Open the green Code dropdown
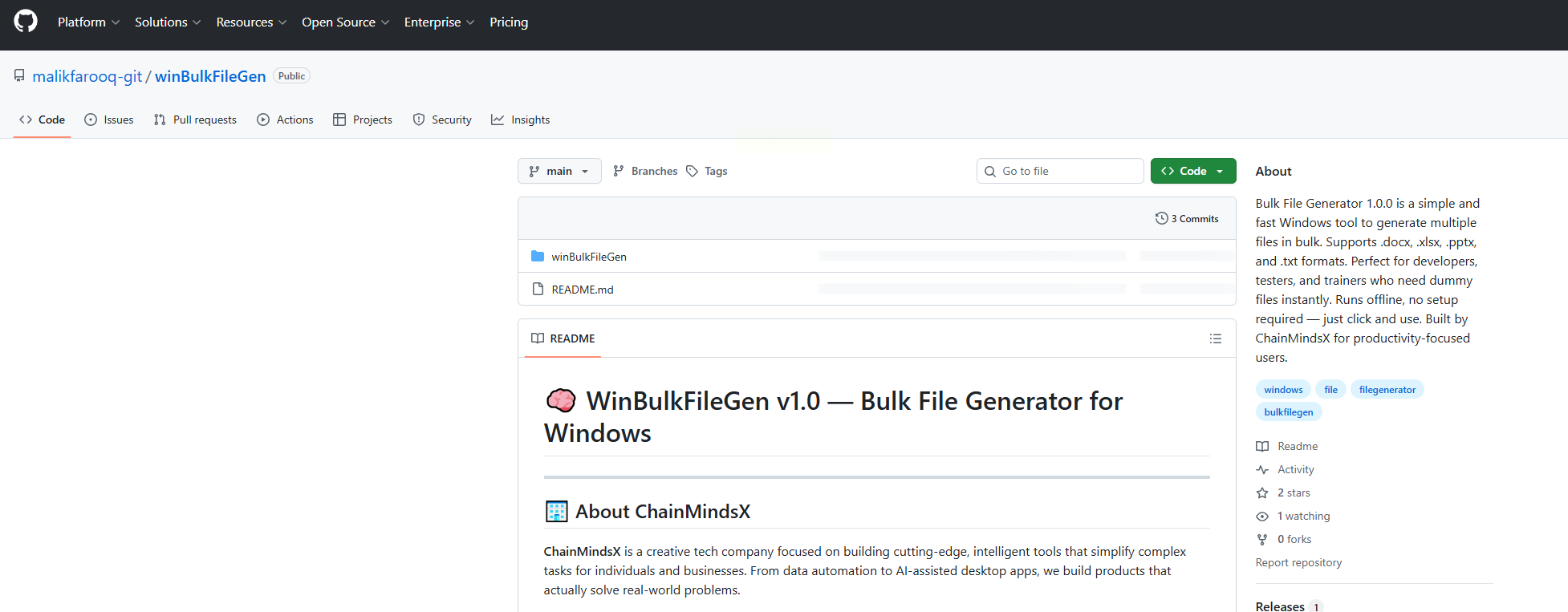 (x=1192, y=171)
